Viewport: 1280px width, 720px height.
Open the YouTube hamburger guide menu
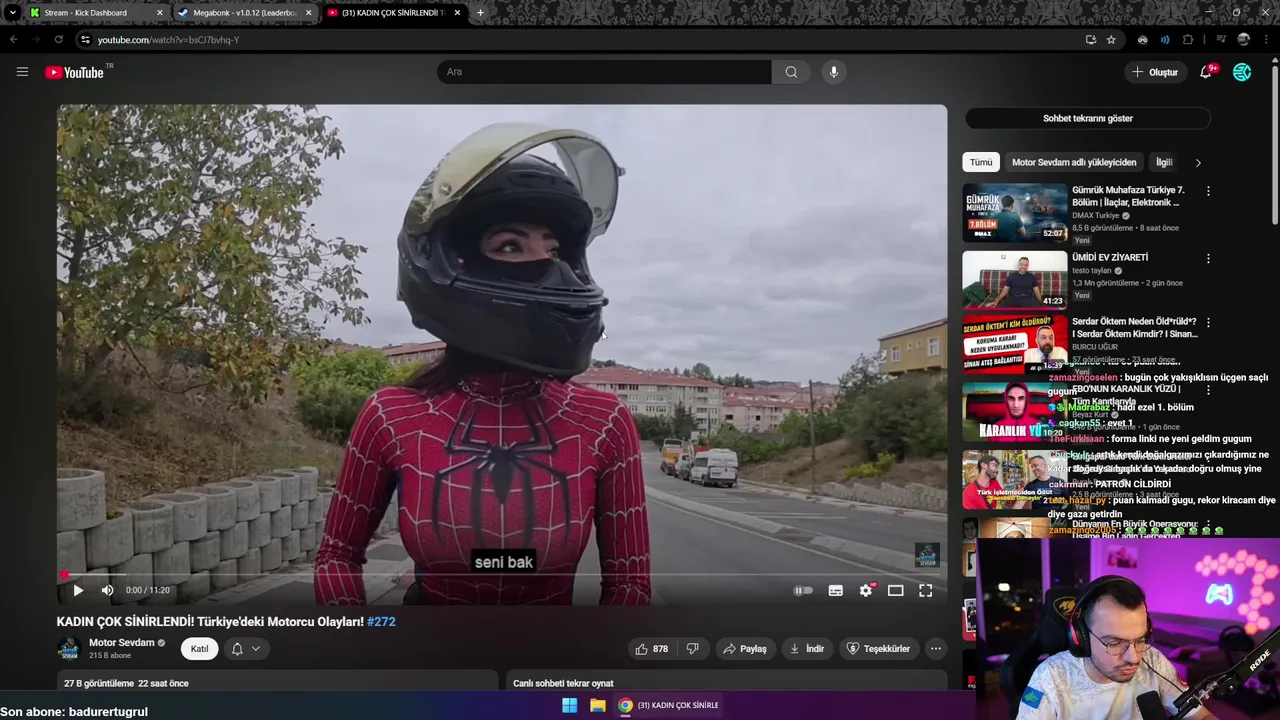coord(22,72)
